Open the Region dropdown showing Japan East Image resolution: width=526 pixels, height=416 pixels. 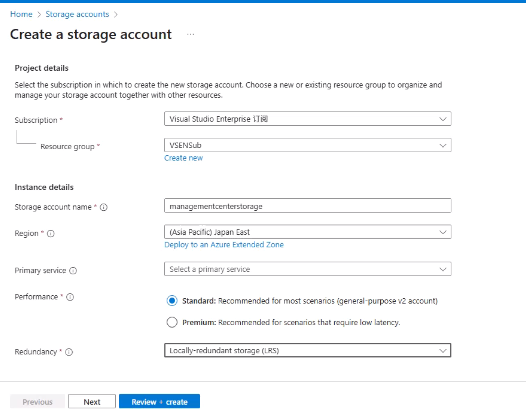point(308,232)
